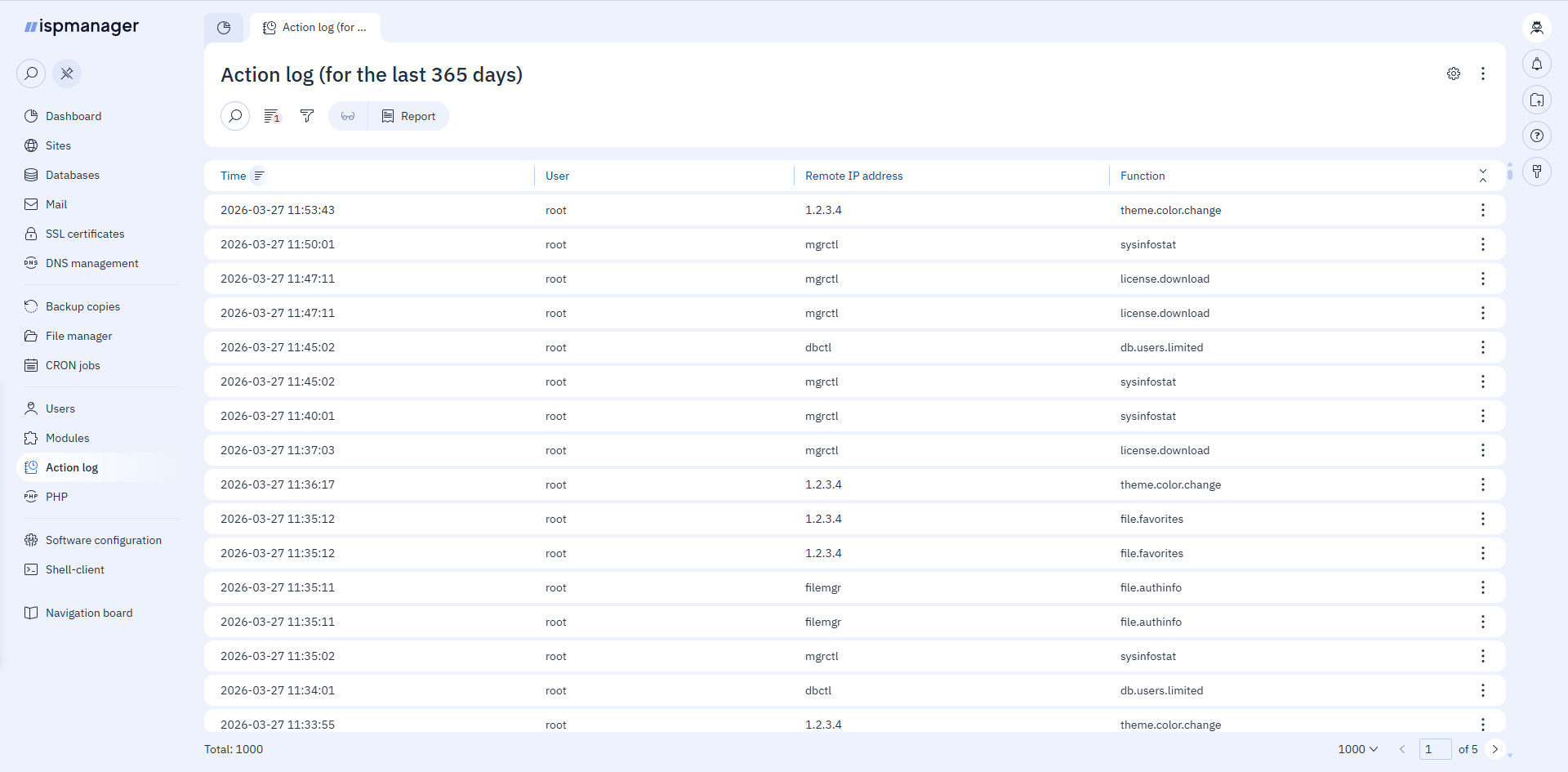The image size is (1568, 772).
Task: Open table settings gear icon
Action: (1454, 74)
